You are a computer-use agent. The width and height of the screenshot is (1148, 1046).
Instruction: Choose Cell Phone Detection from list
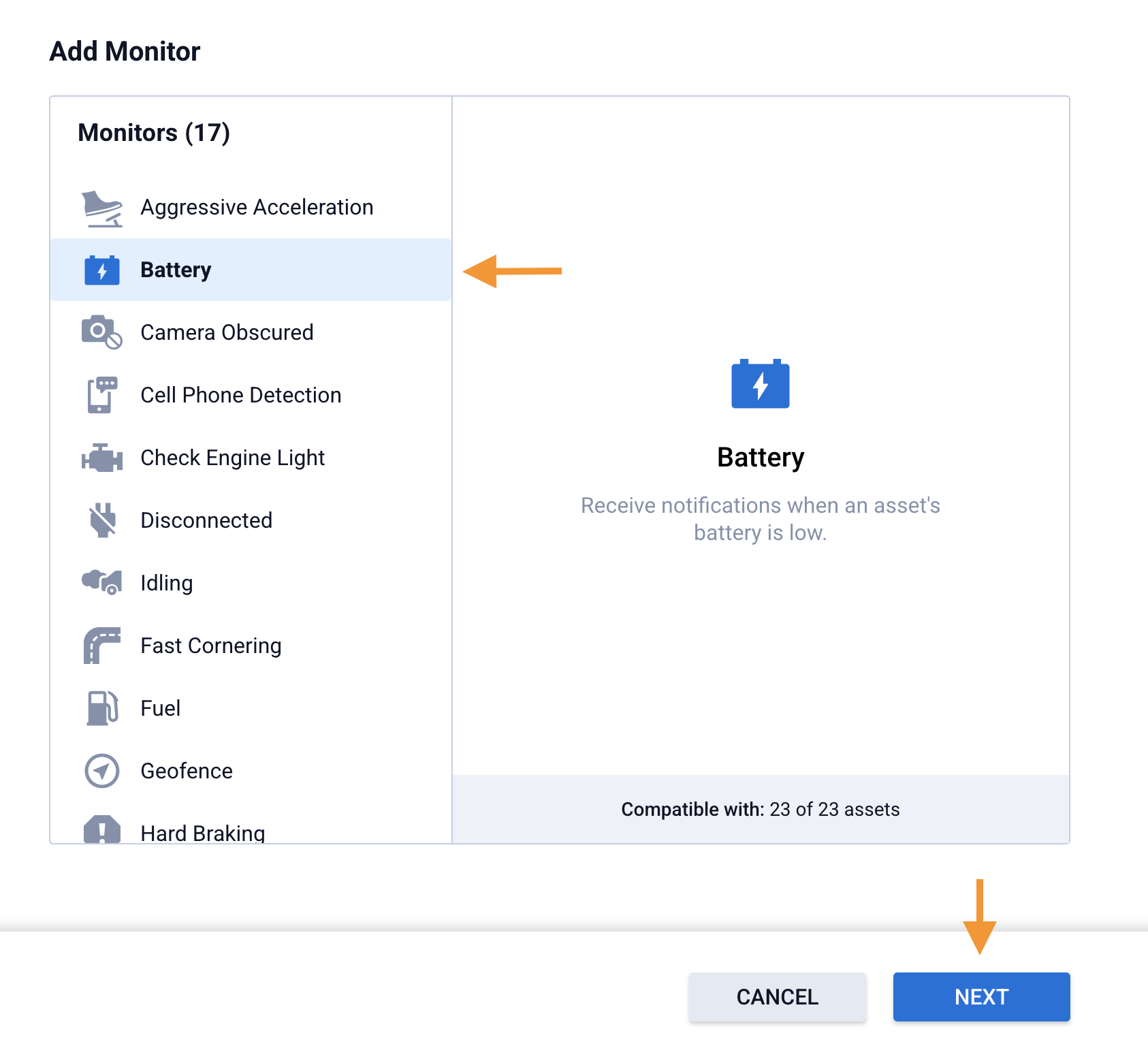pos(240,396)
